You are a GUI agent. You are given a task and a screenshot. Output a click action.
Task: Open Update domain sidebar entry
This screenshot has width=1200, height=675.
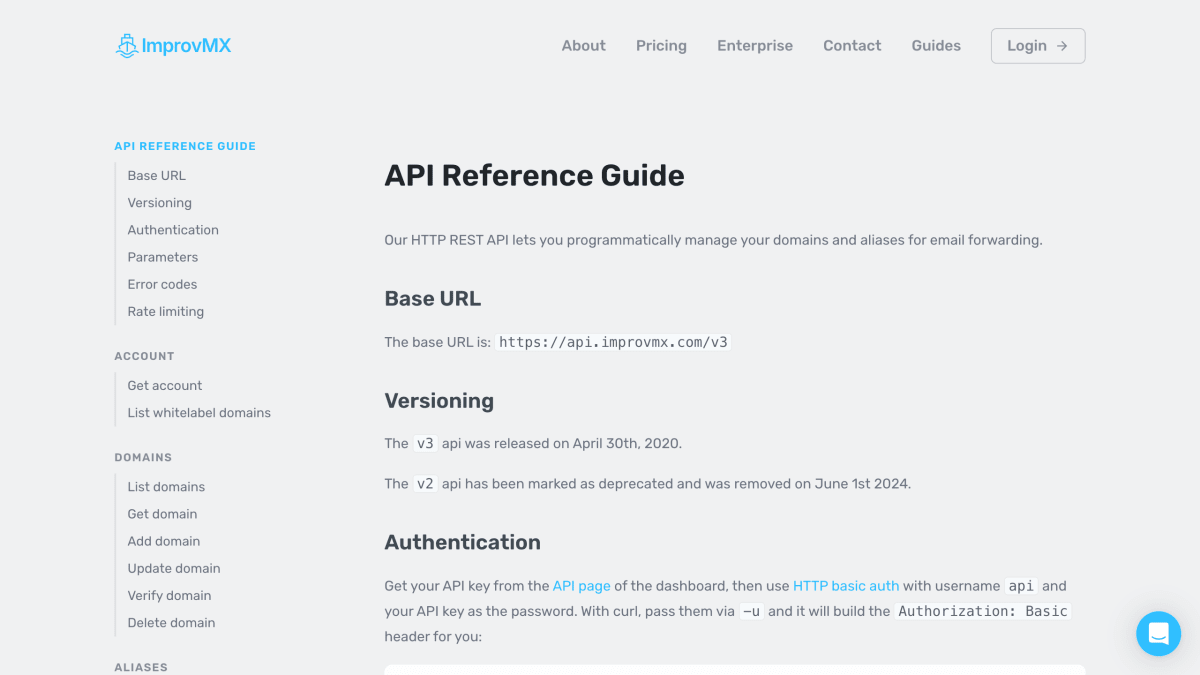point(174,568)
